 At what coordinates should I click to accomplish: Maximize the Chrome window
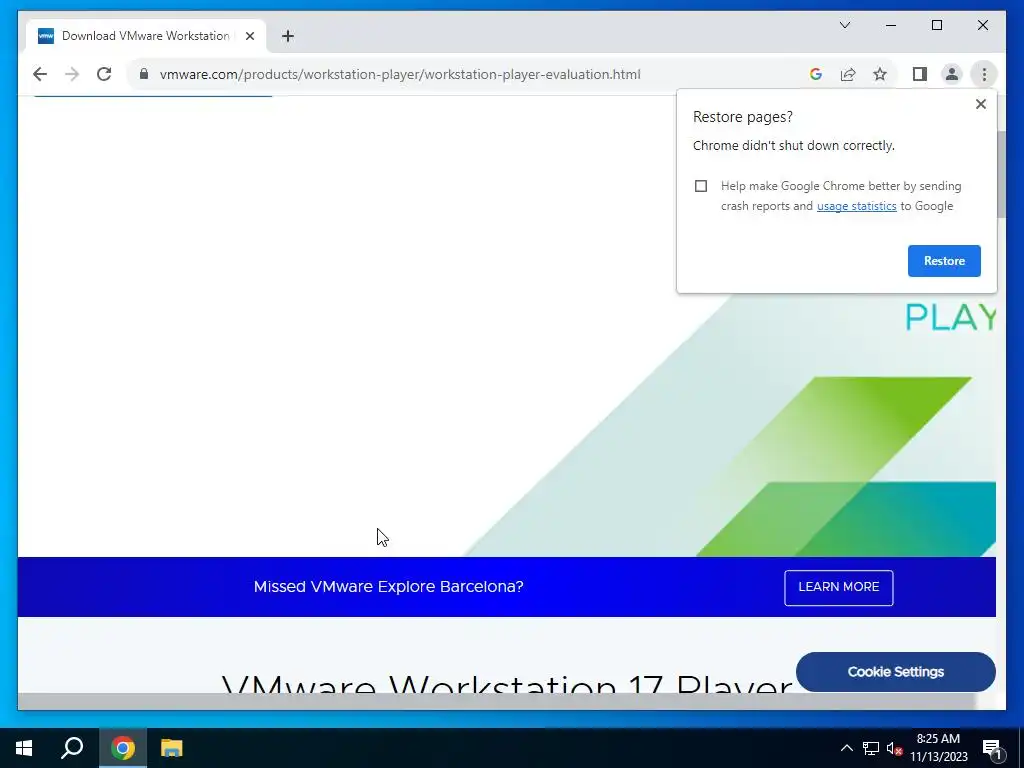click(x=936, y=25)
